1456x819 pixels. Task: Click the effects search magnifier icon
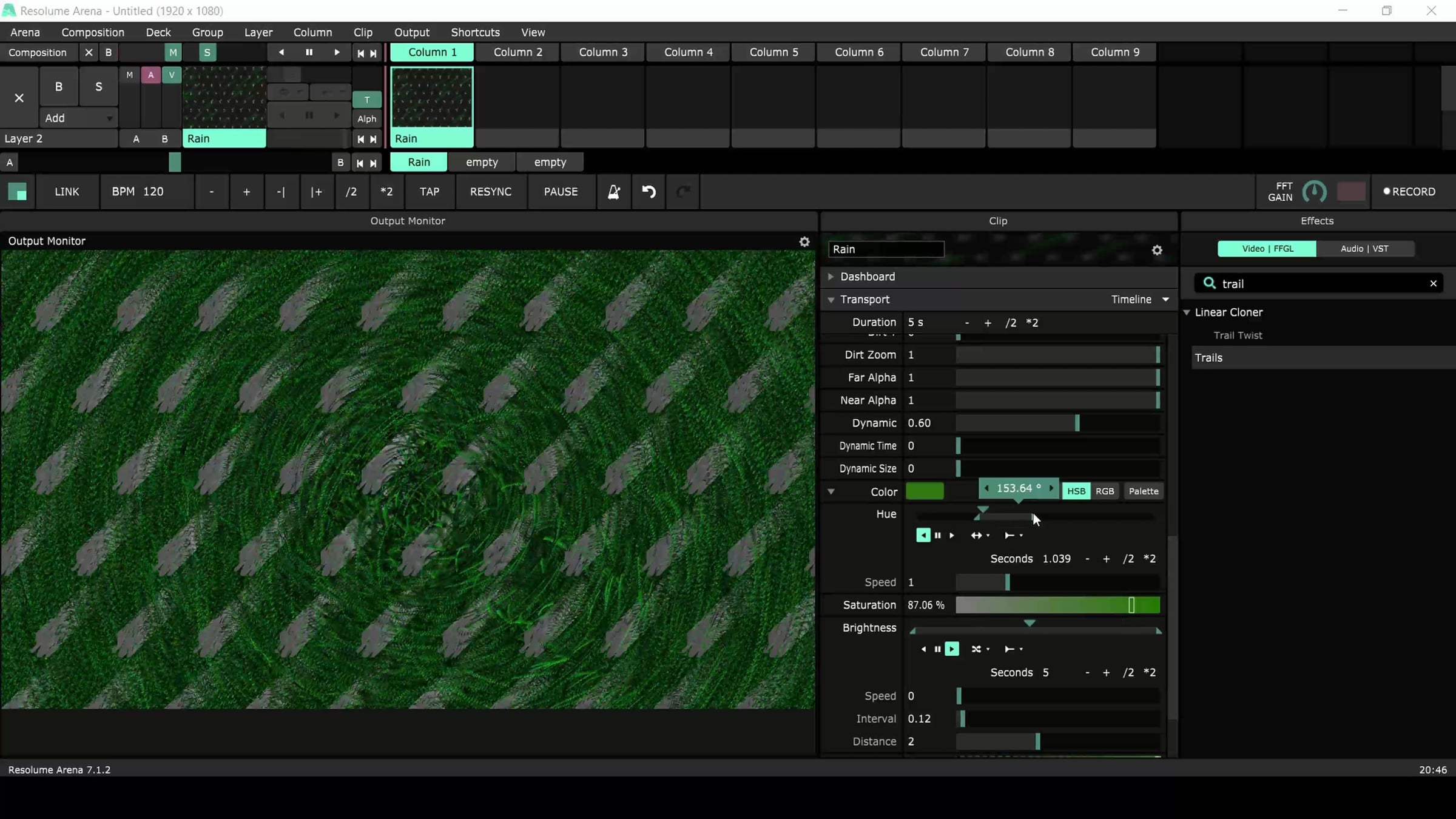(1209, 283)
